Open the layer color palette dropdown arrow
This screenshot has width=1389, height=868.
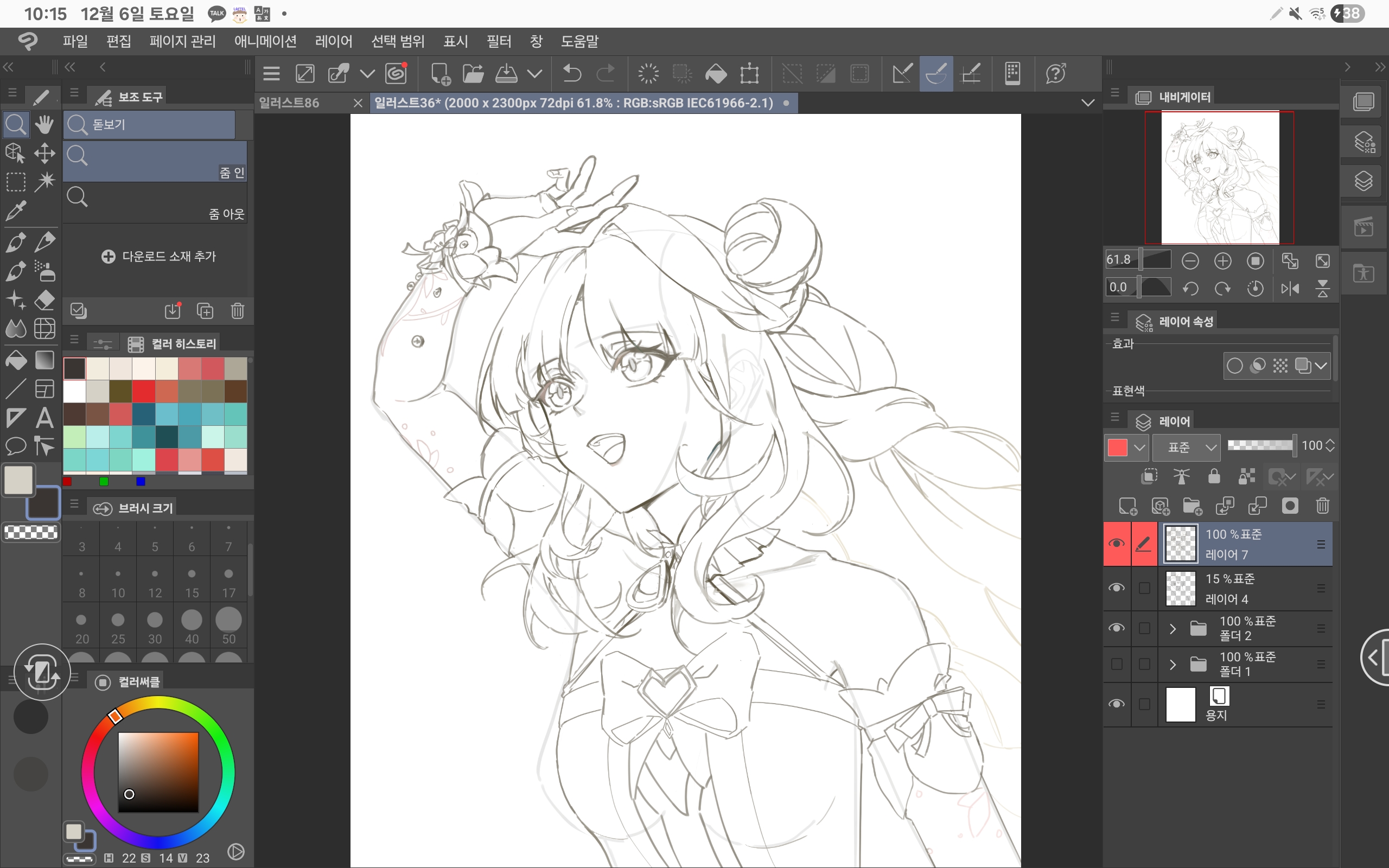coord(1140,447)
